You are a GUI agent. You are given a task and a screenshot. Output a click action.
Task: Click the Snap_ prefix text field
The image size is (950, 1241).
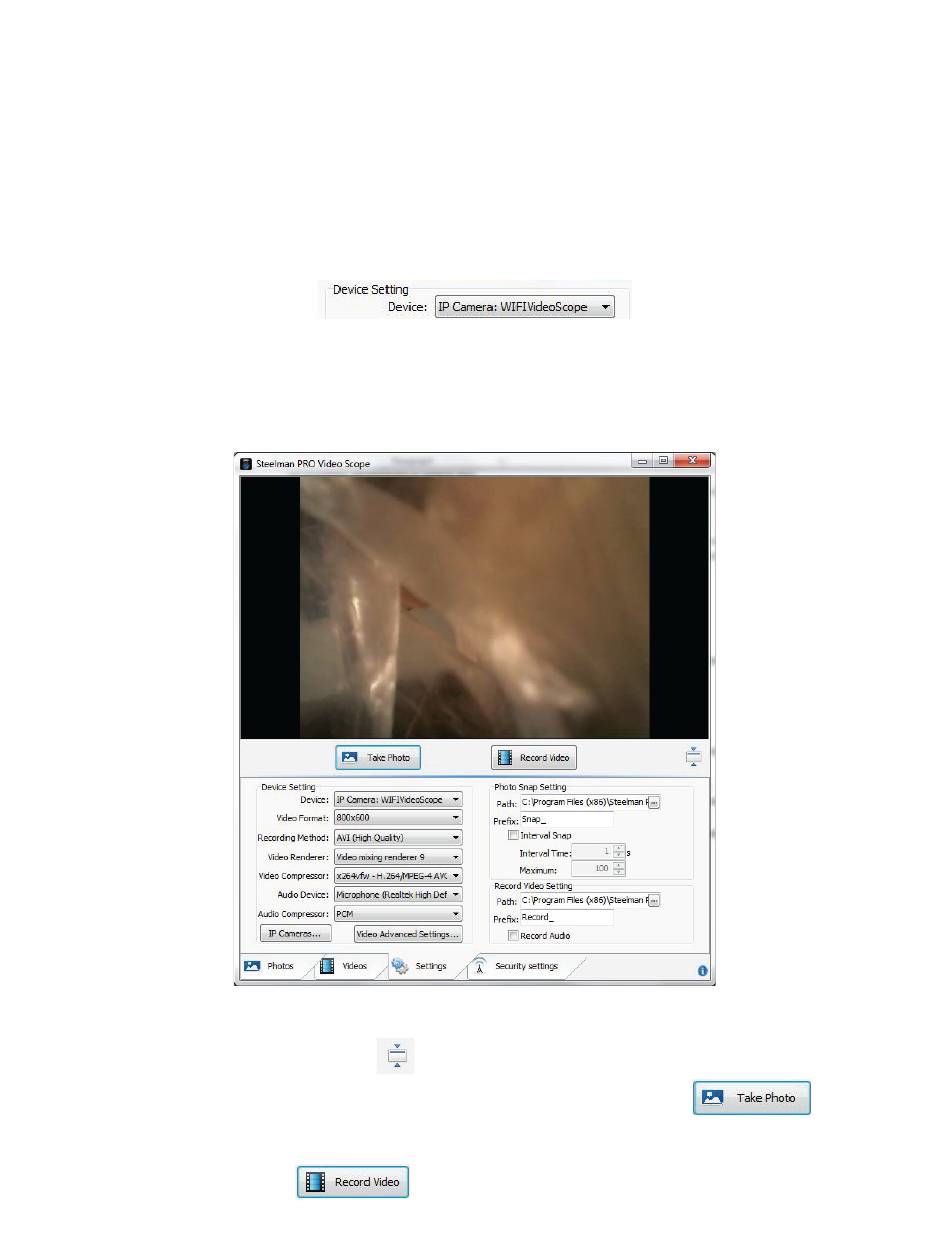[565, 819]
